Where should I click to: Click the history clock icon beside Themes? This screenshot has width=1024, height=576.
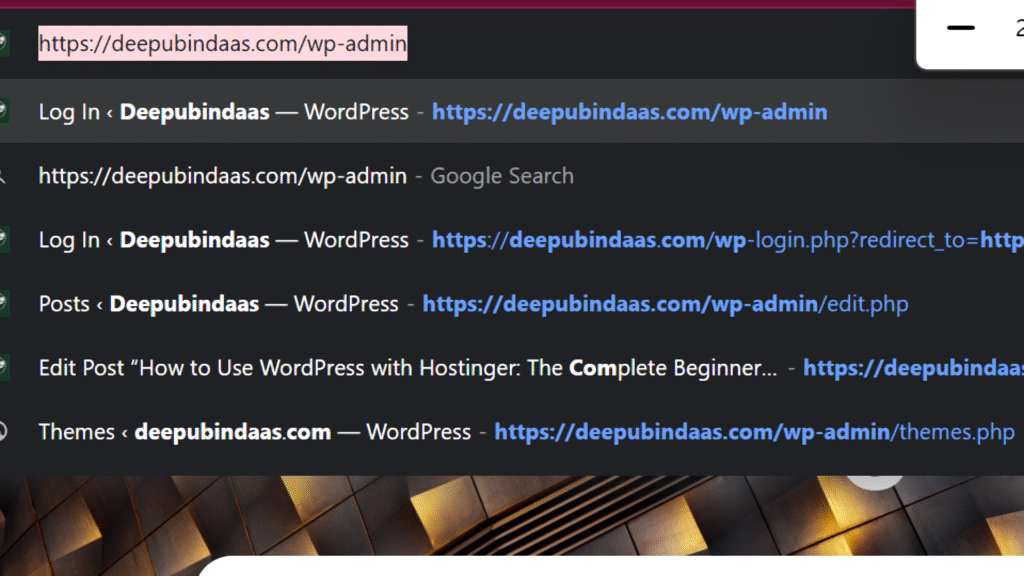(3, 432)
